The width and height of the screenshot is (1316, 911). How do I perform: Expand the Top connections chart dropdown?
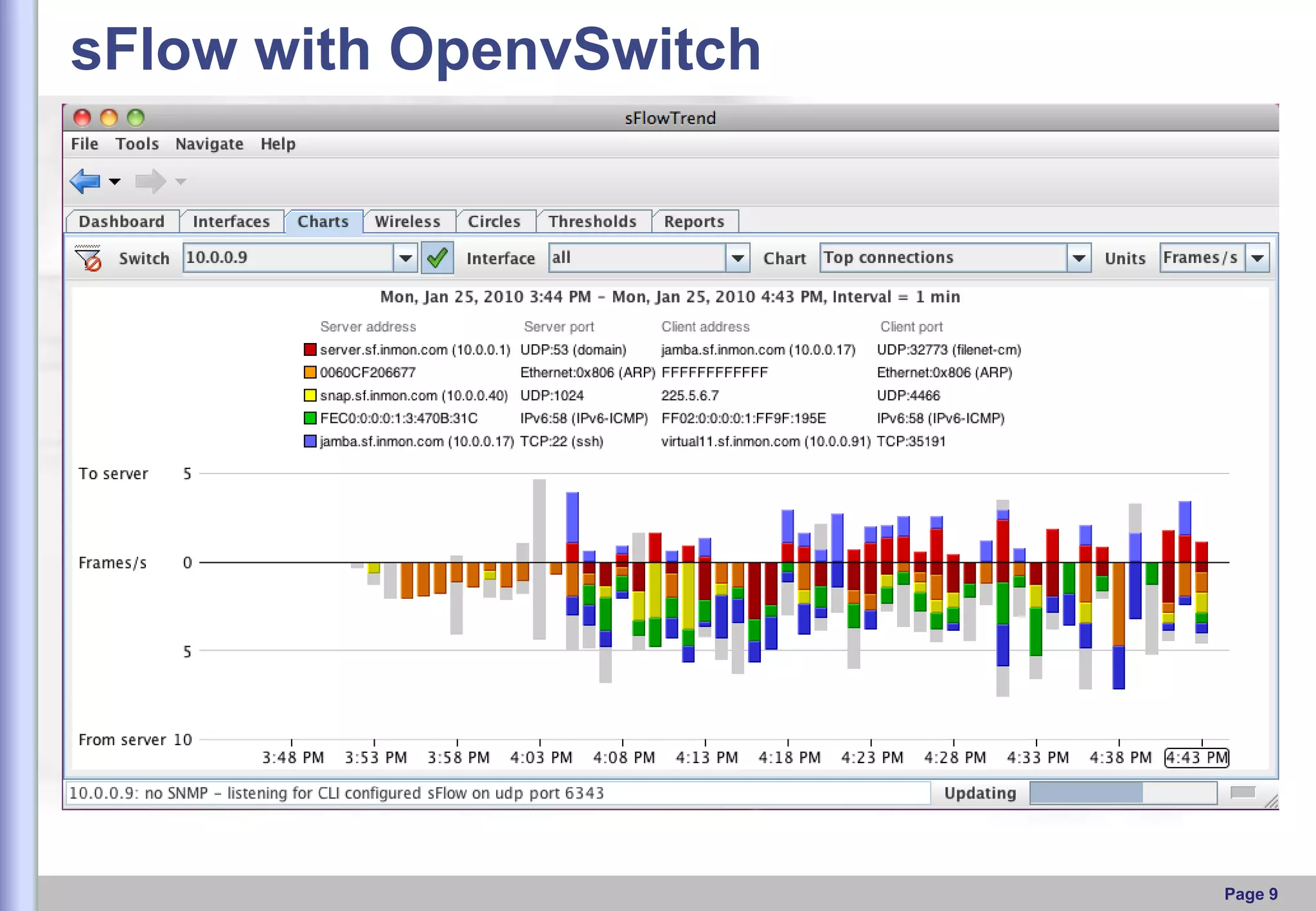pyautogui.click(x=1079, y=258)
